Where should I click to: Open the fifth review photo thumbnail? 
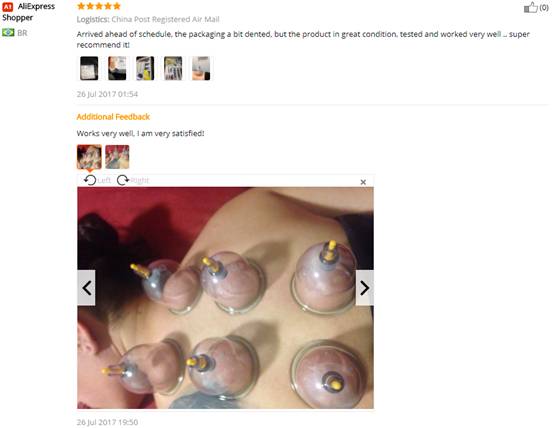click(x=201, y=68)
